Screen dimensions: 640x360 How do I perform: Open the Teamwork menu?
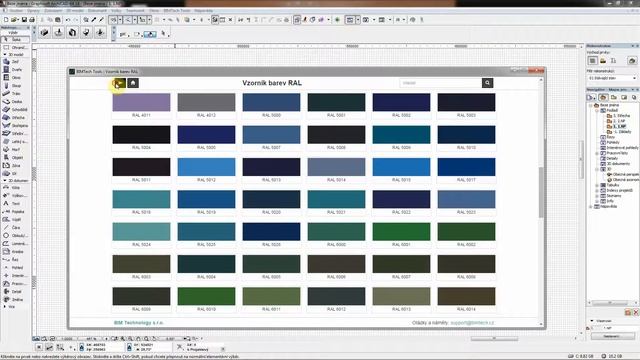pos(135,11)
